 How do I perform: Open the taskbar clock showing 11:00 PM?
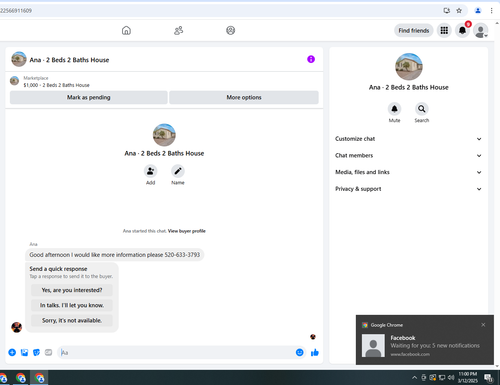tap(468, 377)
